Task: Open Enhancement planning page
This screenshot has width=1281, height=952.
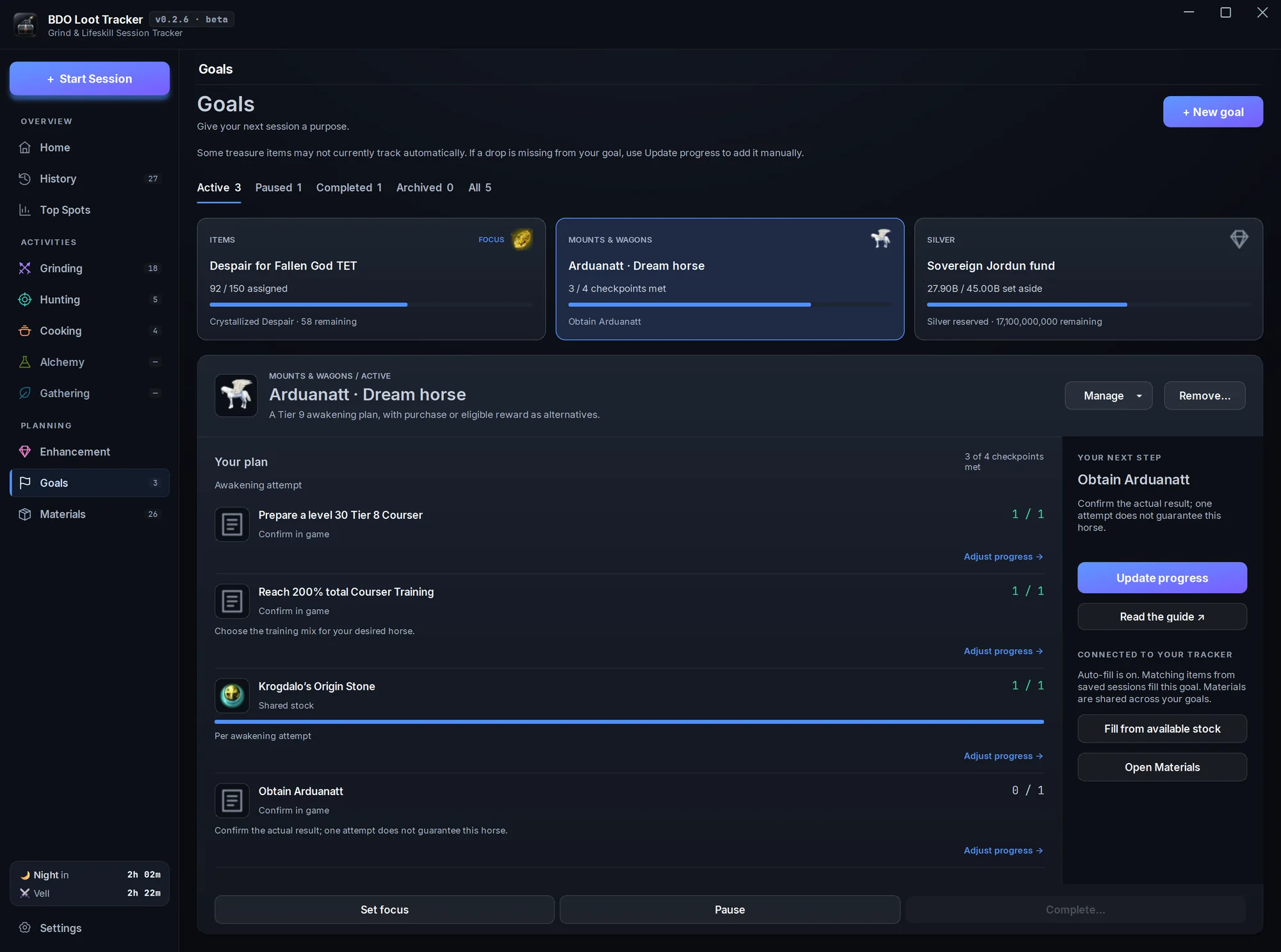Action: coord(90,452)
